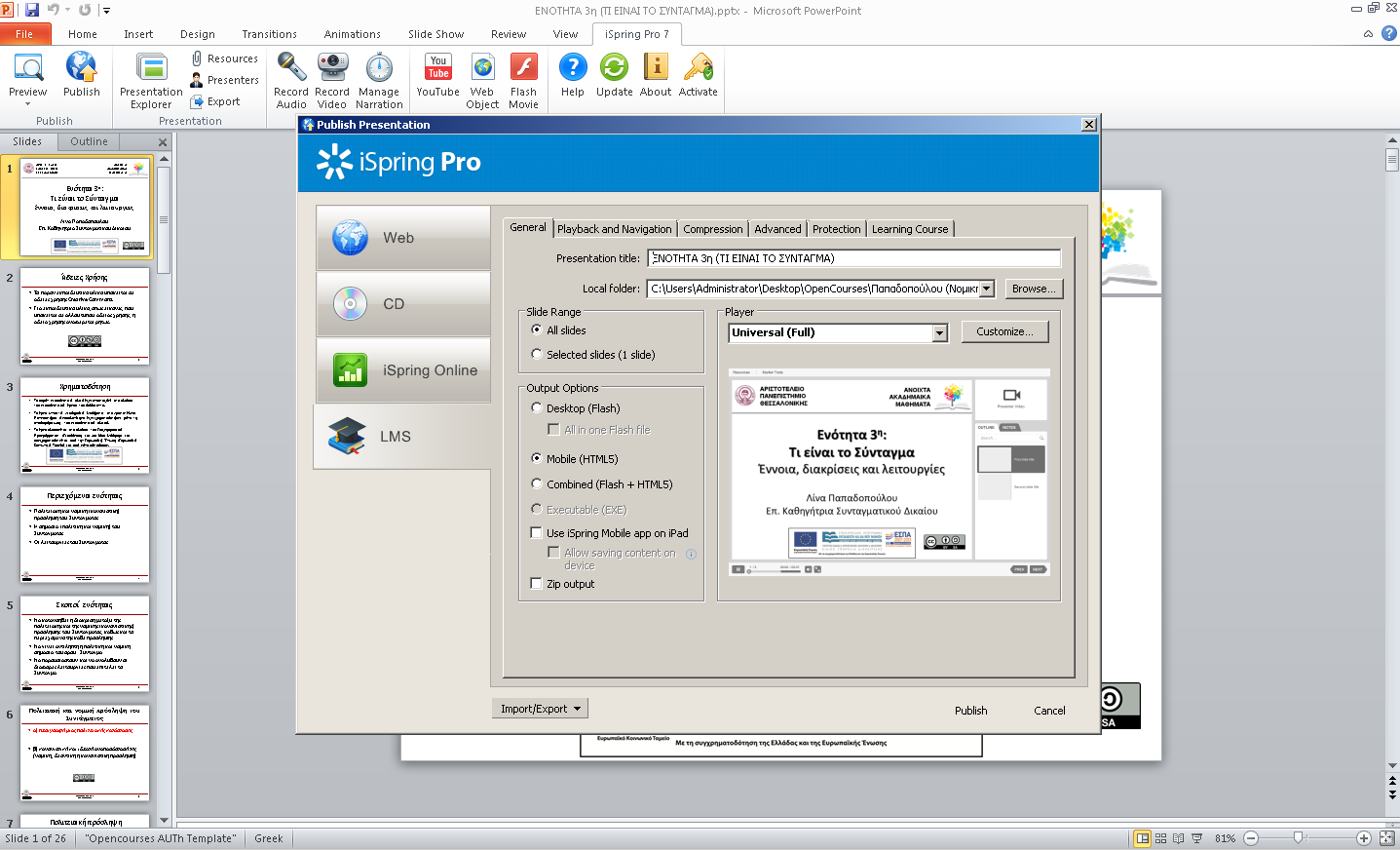Screen dimensions: 1400x851
Task: Expand the Local folder path dropdown
Action: [987, 289]
